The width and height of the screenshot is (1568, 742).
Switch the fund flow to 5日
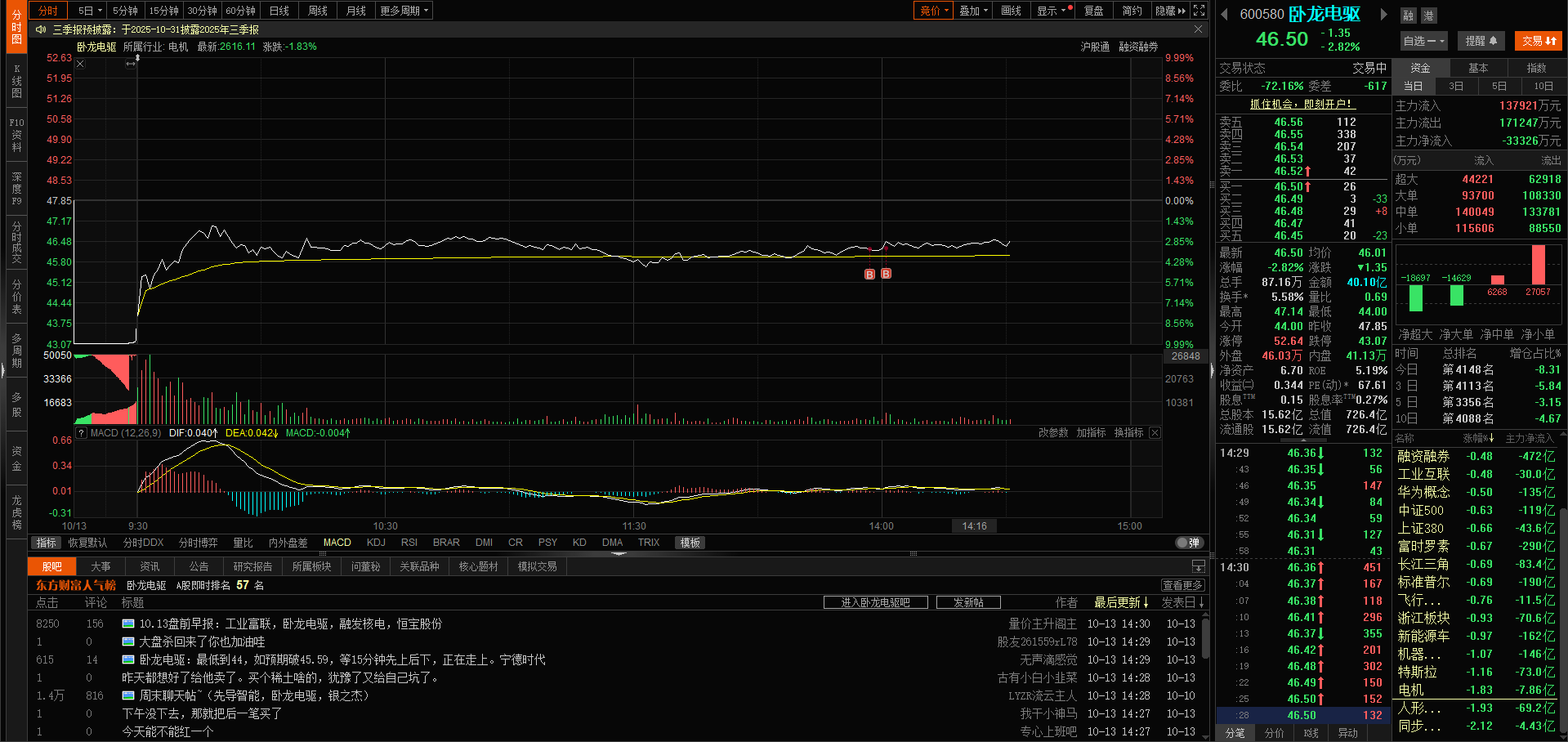(x=1499, y=86)
